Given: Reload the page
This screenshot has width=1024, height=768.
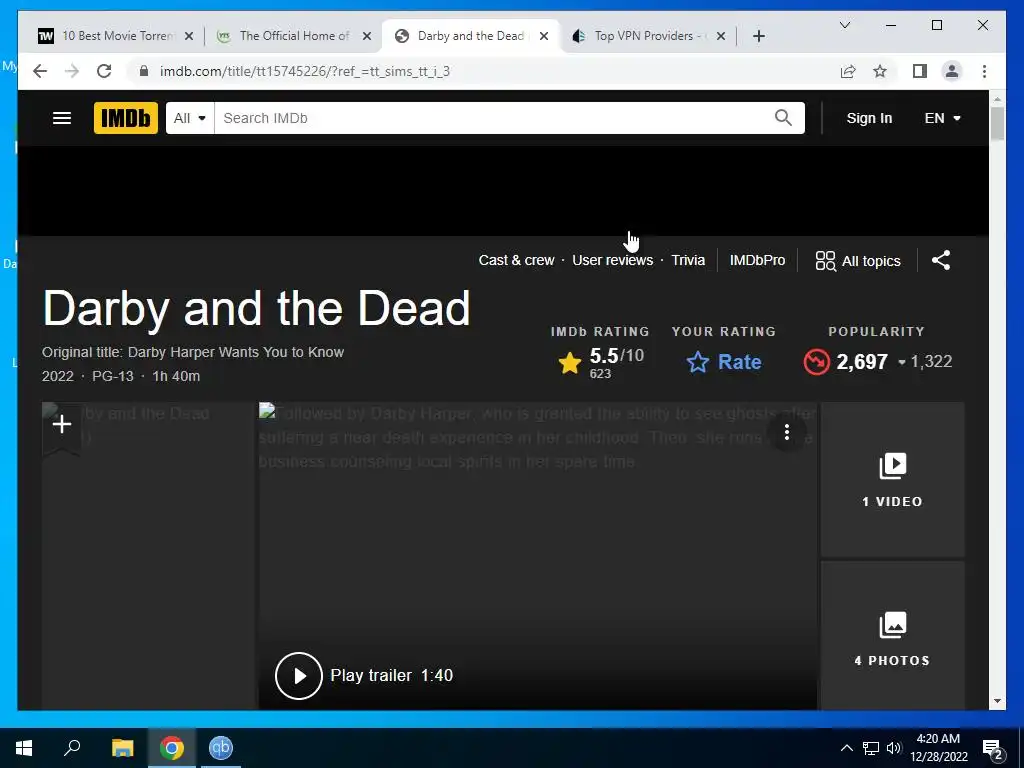Looking at the screenshot, I should pyautogui.click(x=104, y=71).
